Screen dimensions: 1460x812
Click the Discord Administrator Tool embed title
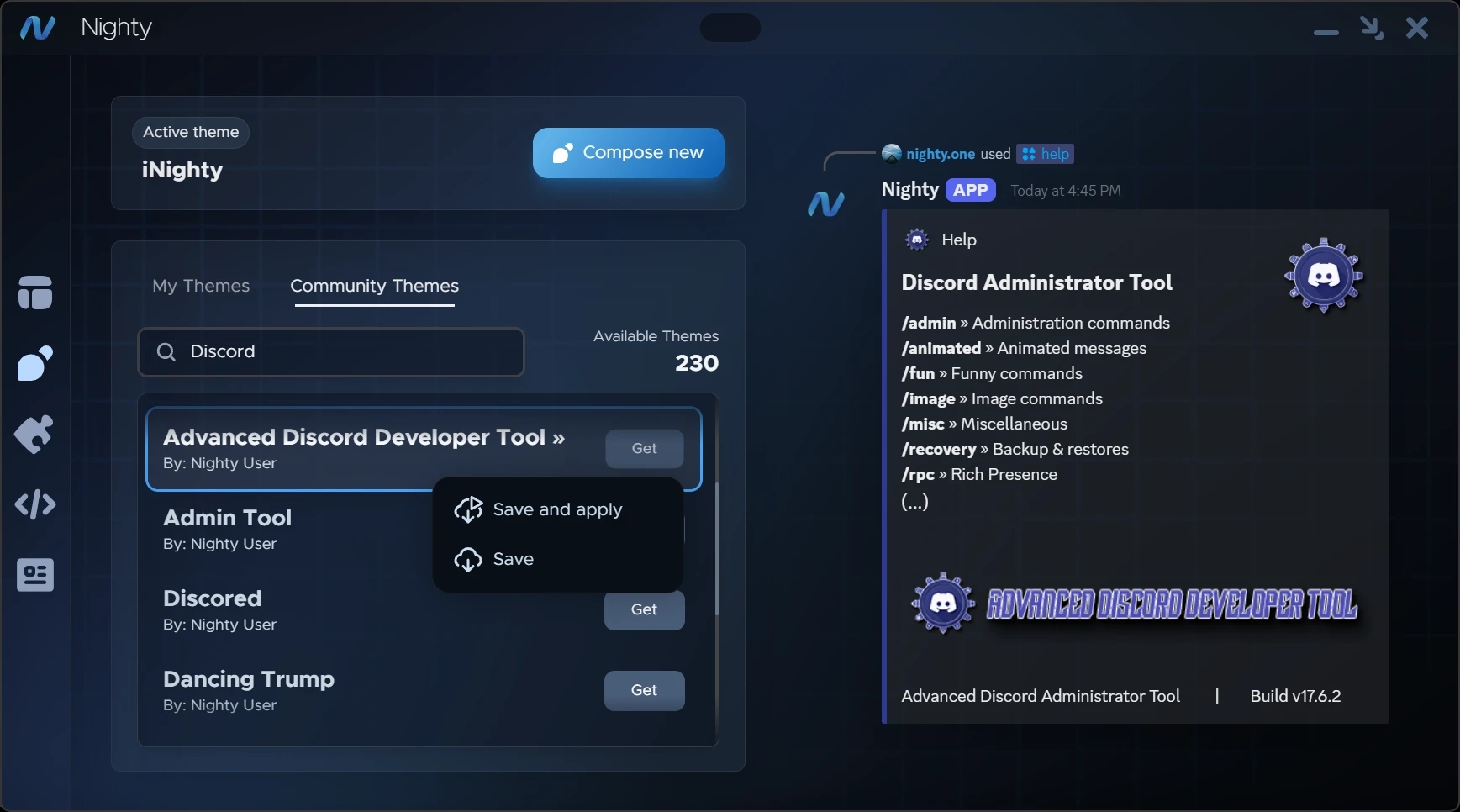click(1036, 282)
